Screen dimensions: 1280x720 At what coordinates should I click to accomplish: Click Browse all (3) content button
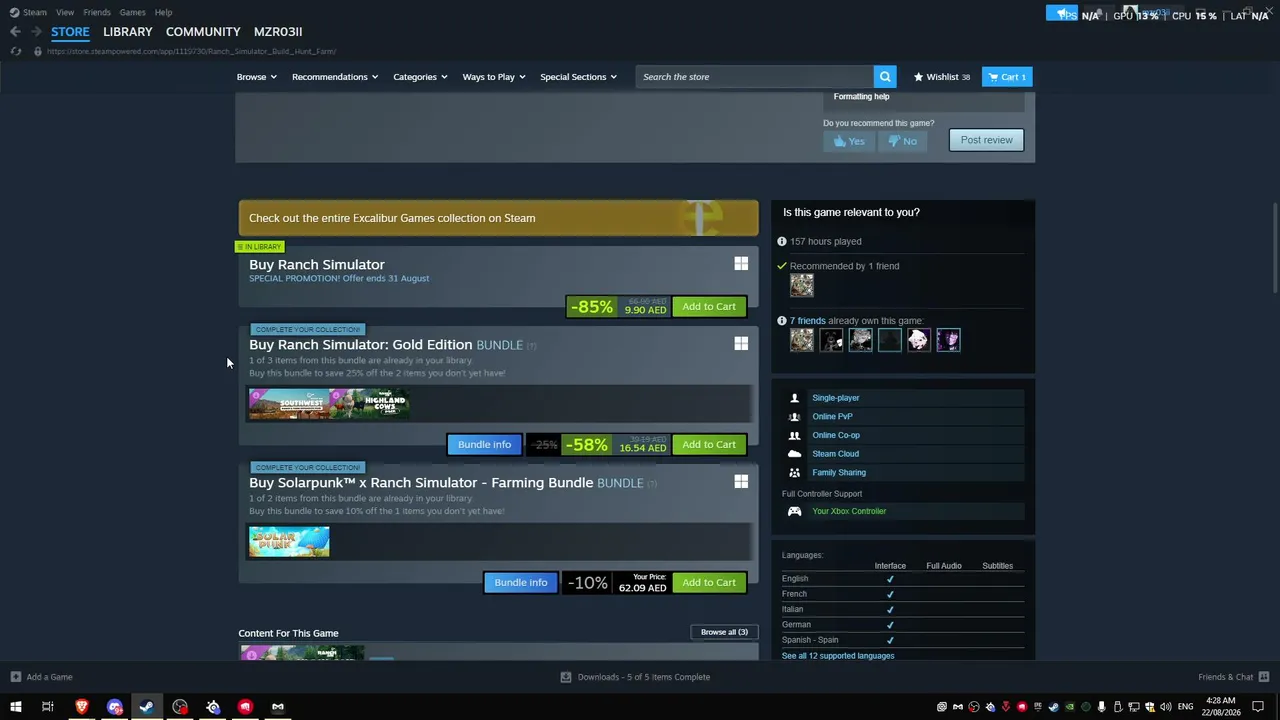[724, 632]
